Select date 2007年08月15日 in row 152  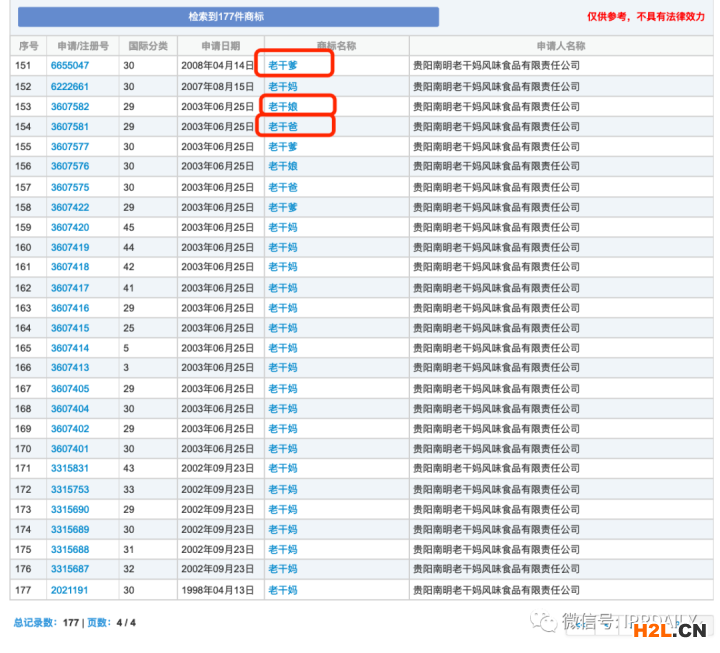pyautogui.click(x=218, y=87)
